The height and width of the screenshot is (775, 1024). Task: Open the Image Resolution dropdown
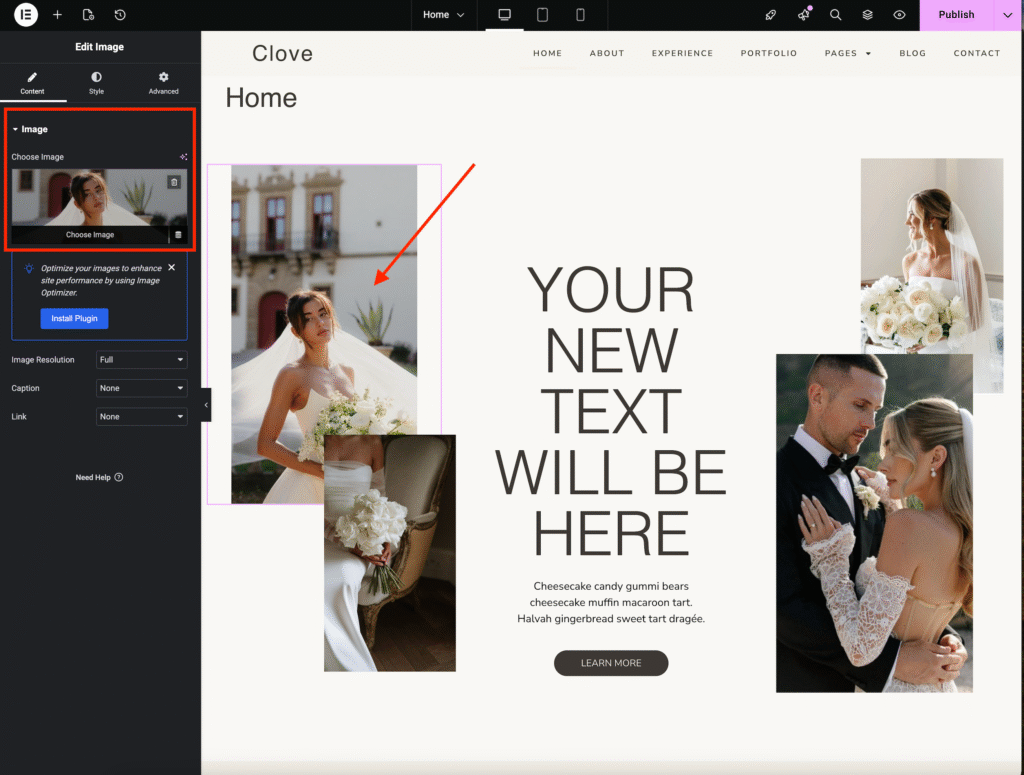point(141,359)
